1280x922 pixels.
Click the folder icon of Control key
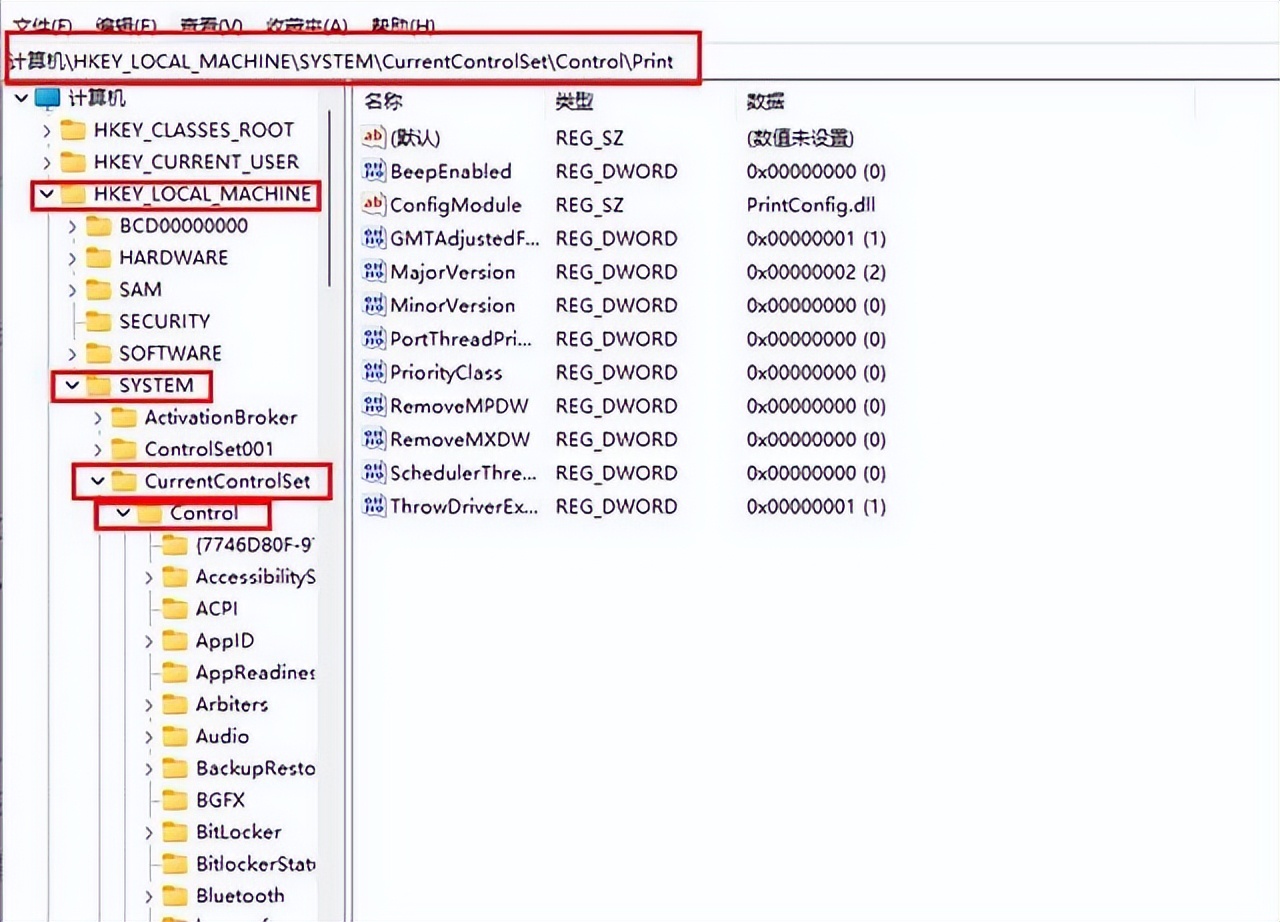click(x=150, y=513)
